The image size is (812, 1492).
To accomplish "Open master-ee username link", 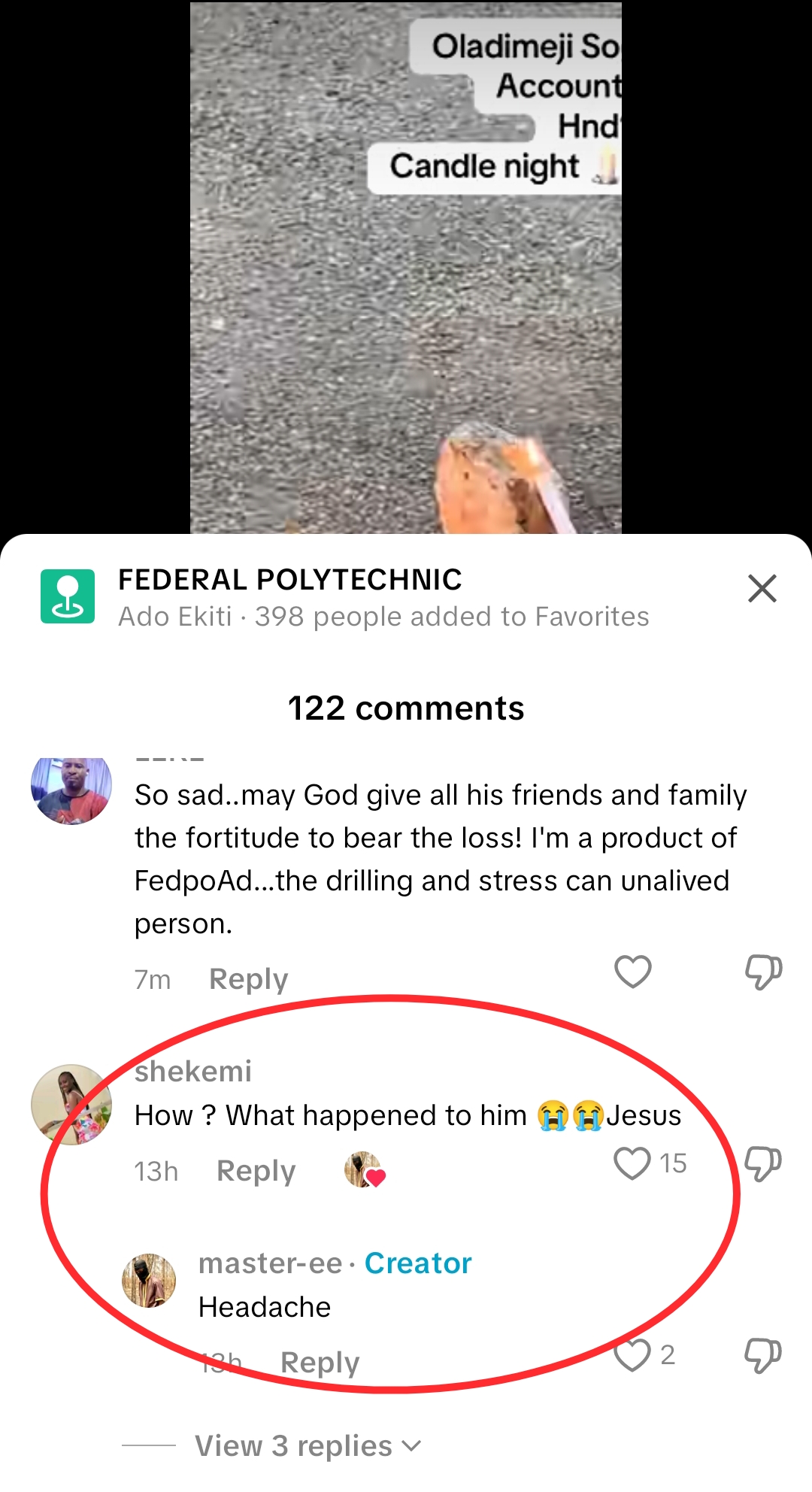I will [x=270, y=1263].
